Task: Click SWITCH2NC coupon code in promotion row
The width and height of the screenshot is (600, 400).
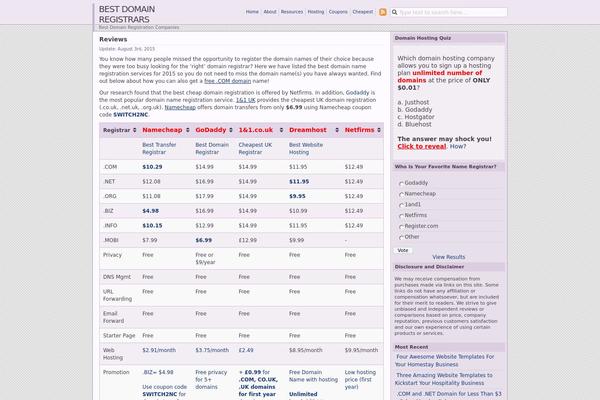Action: click(160, 394)
